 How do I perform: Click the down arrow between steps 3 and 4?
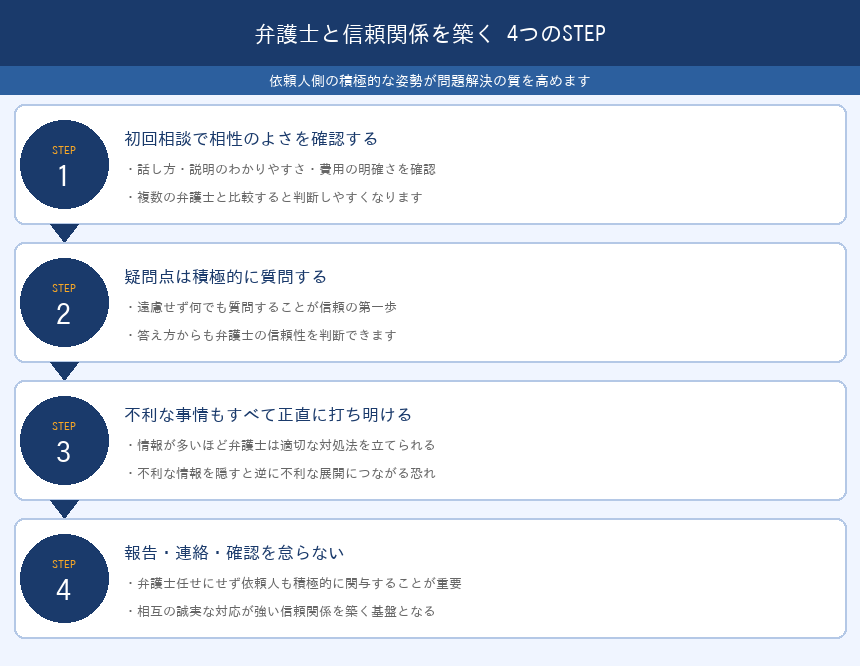(64, 508)
